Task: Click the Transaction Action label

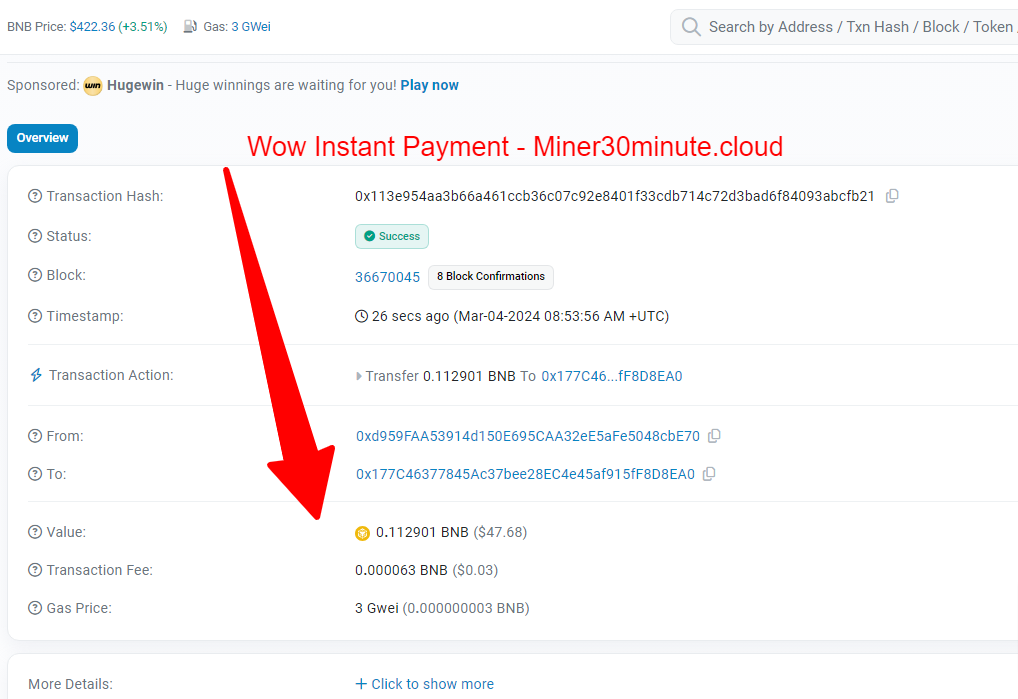Action: point(111,375)
